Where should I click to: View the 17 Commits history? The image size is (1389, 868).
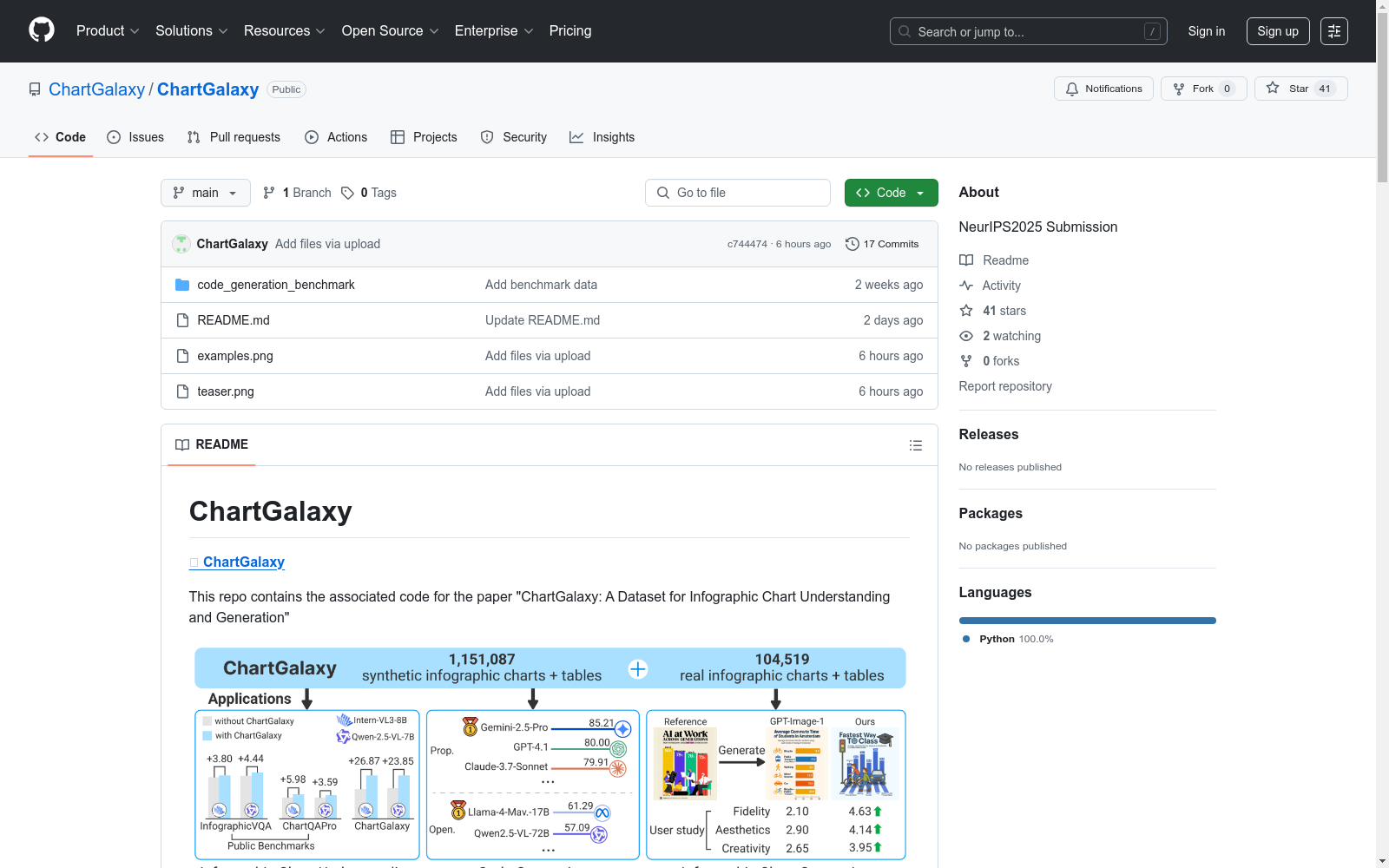[882, 244]
